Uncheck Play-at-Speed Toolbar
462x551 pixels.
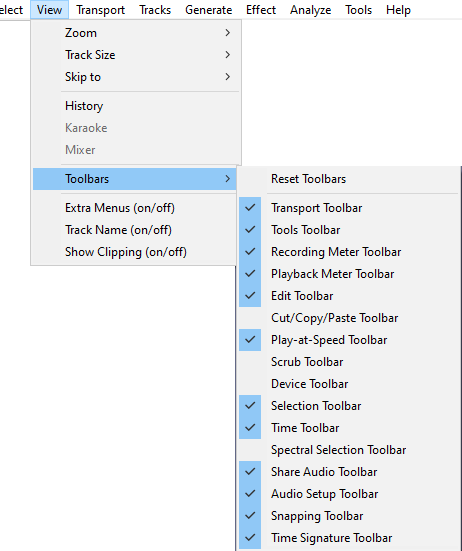(349, 340)
